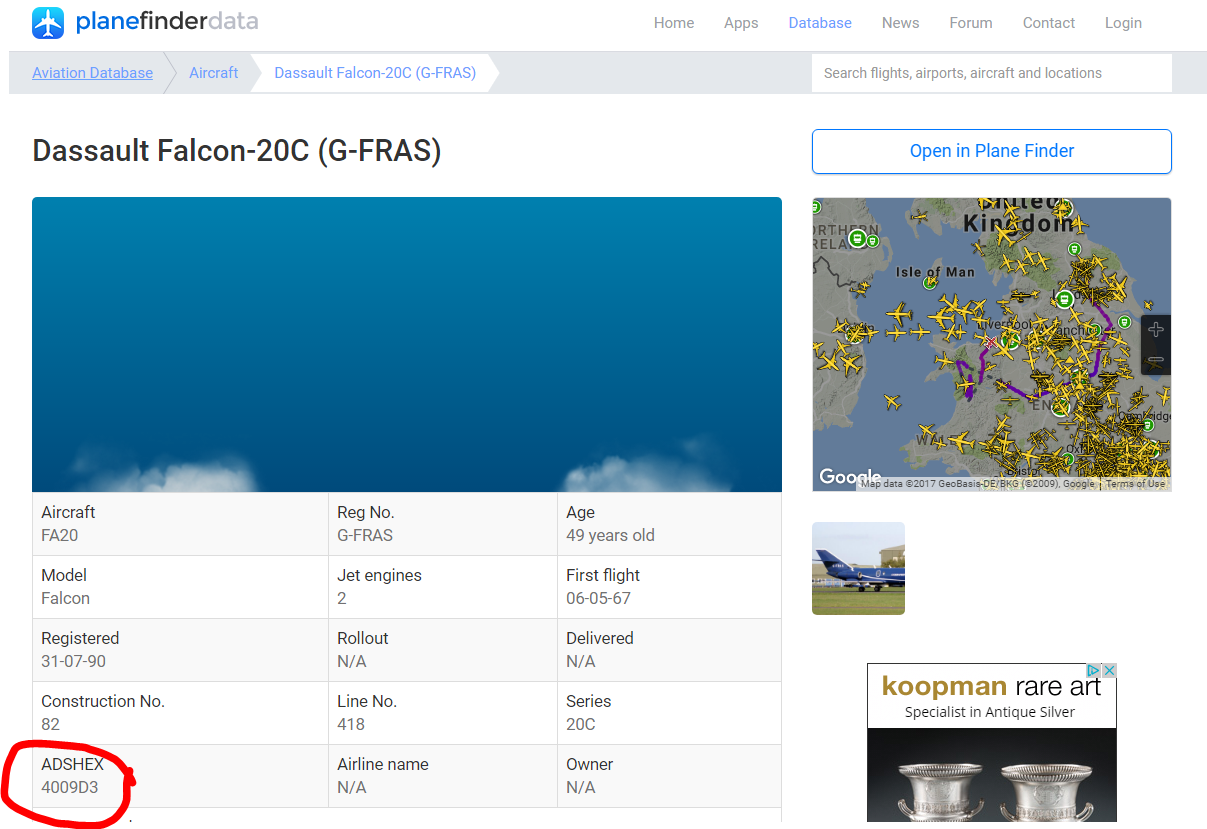Go to the Aircraft breadcrumb
The image size is (1207, 829).
214,73
